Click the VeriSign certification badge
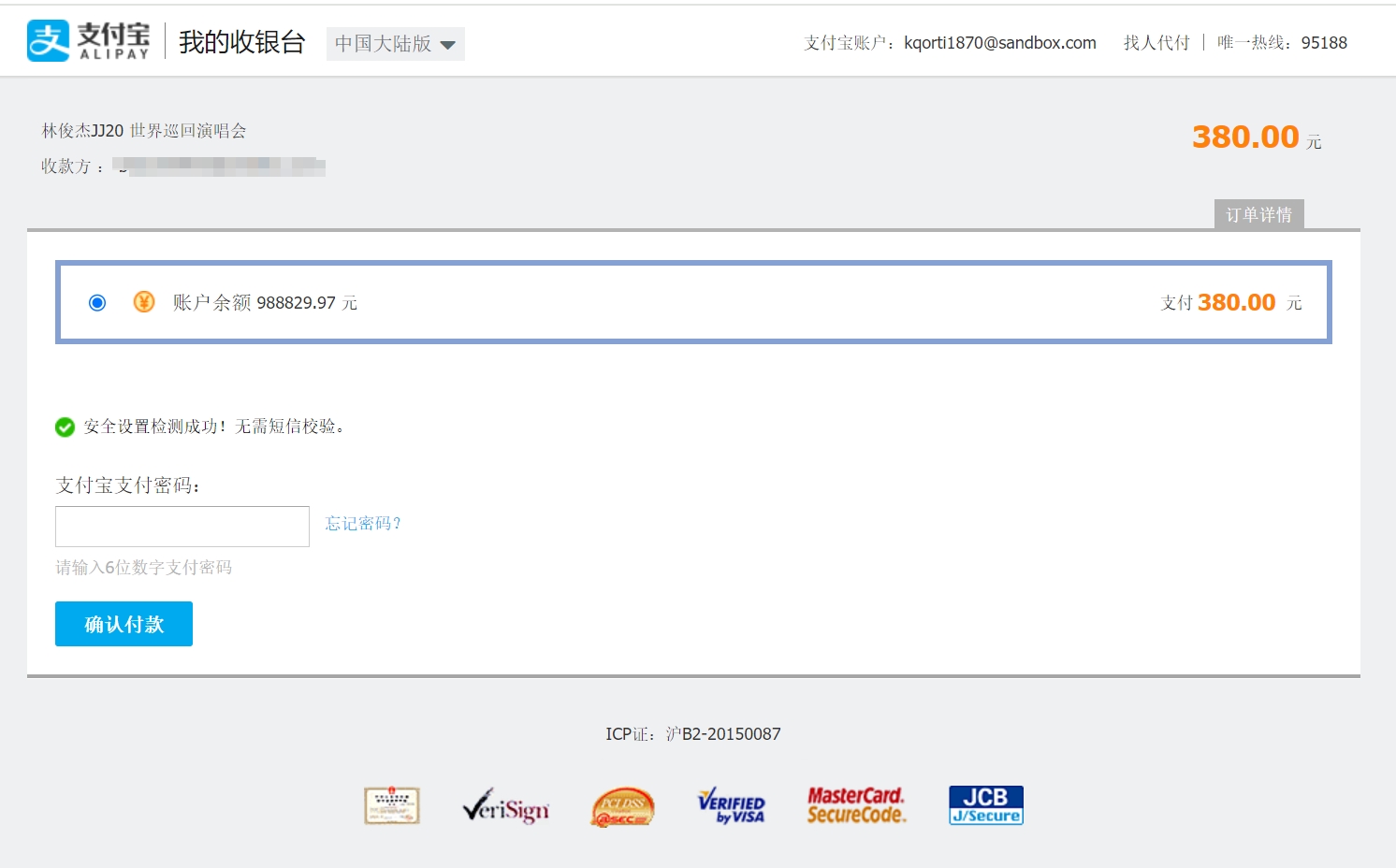Viewport: 1396px width, 868px height. (505, 806)
